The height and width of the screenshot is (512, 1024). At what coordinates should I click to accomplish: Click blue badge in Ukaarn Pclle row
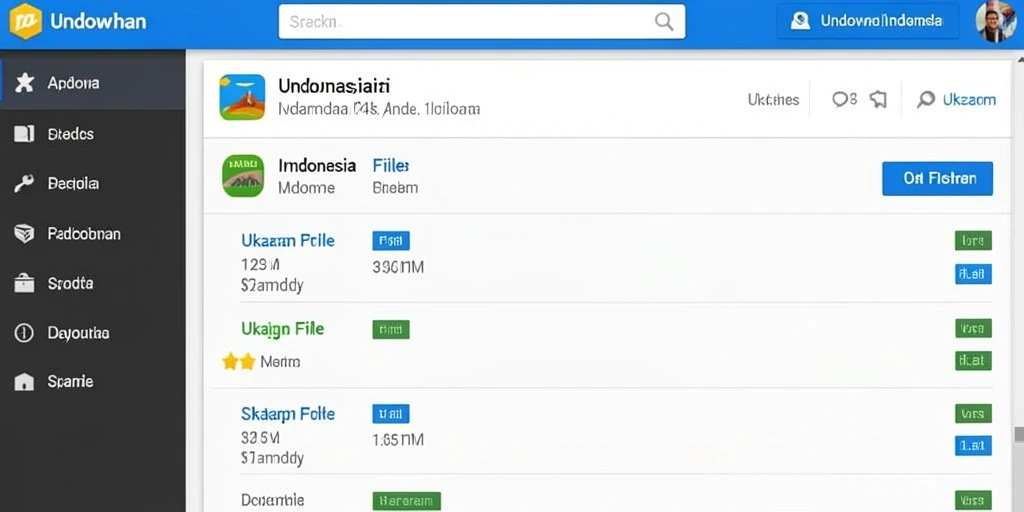click(973, 274)
